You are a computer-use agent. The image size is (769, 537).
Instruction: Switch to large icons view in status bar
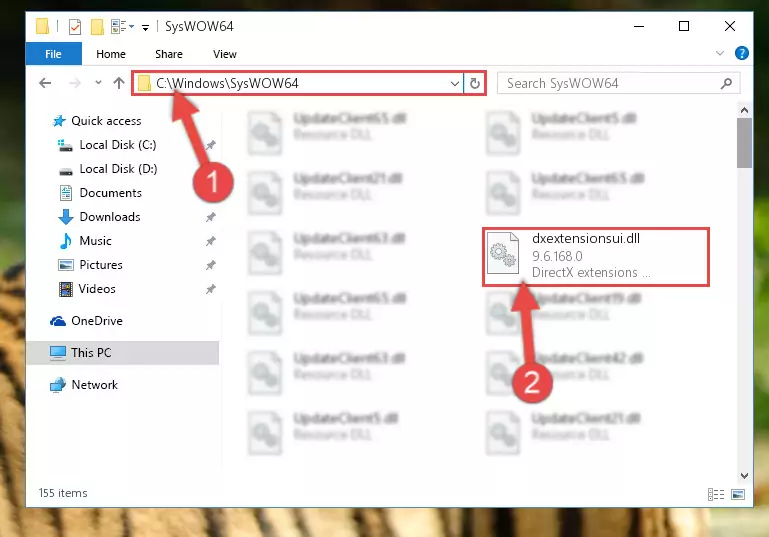pyautogui.click(x=738, y=494)
